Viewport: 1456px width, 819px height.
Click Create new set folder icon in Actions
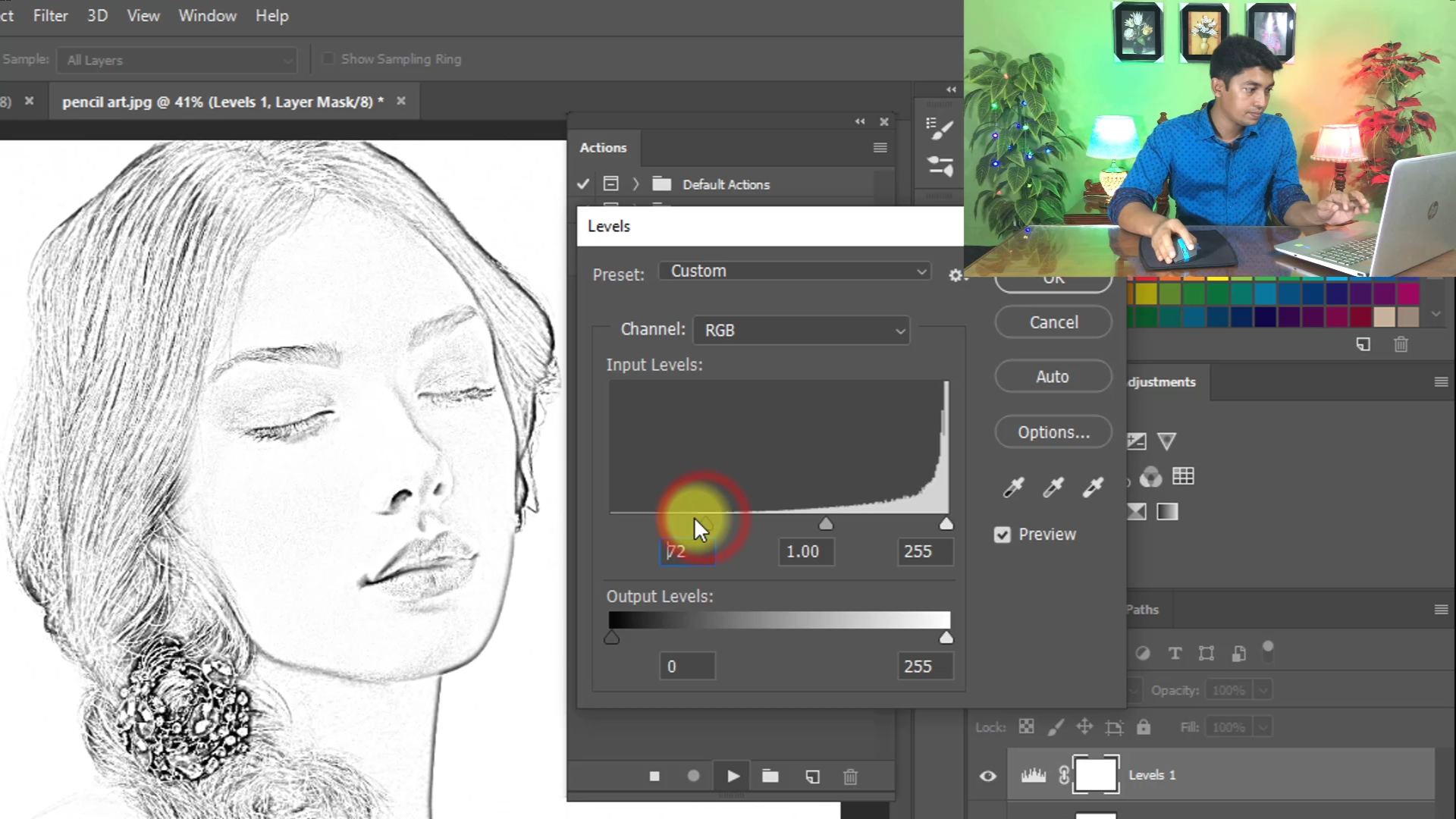point(770,776)
